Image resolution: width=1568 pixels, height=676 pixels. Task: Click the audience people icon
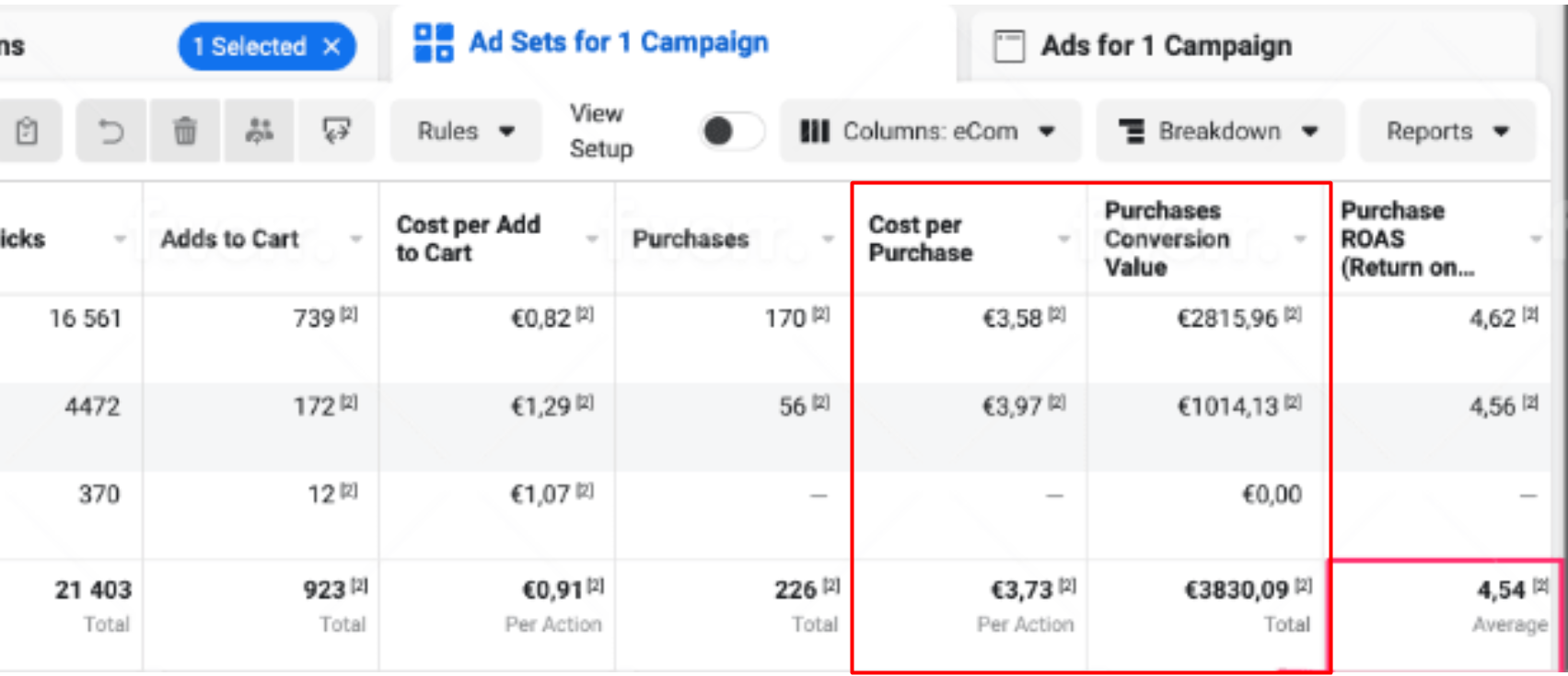(x=259, y=132)
